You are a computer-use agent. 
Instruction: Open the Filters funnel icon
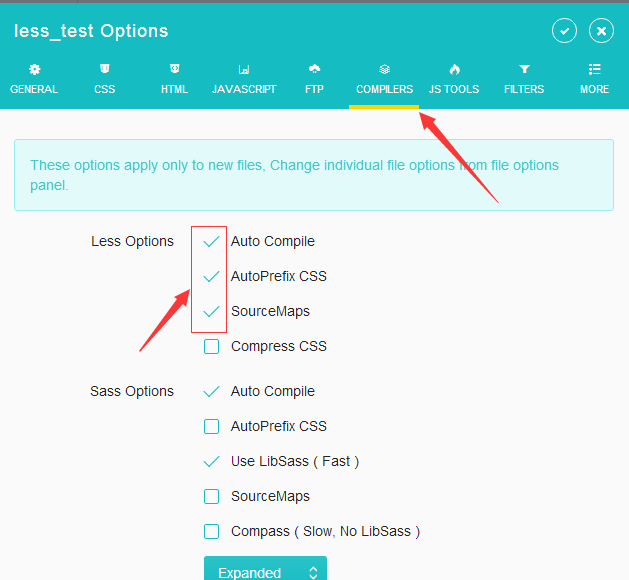point(524,69)
